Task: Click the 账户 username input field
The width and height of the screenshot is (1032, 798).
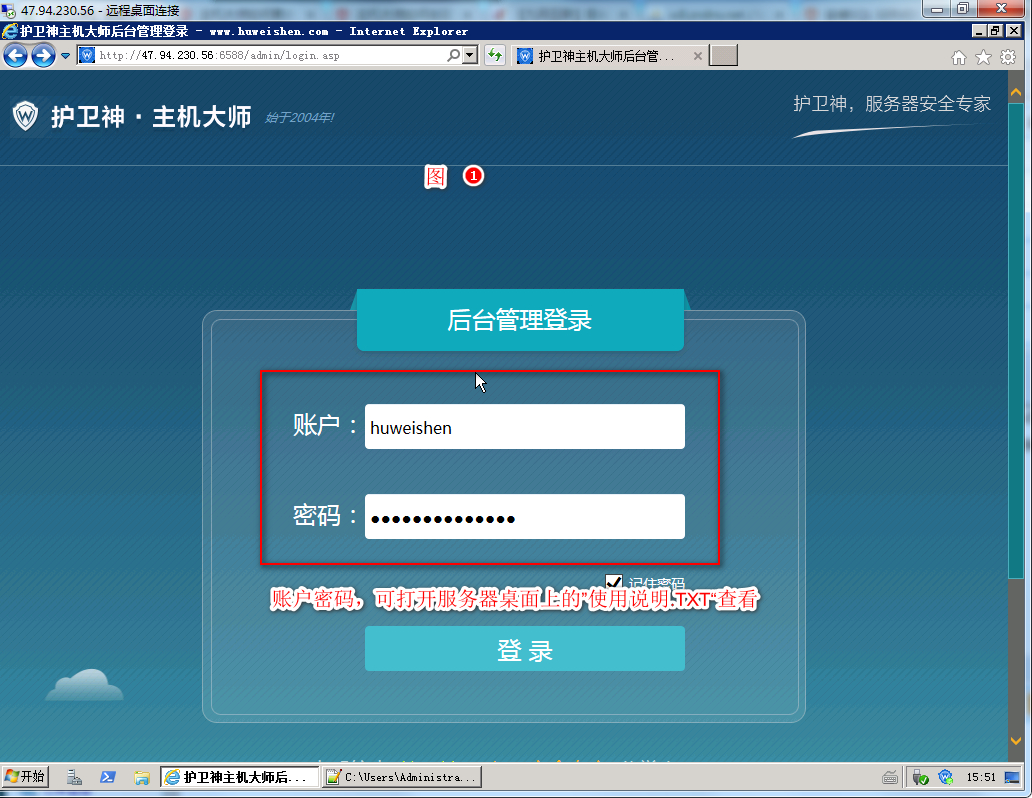Action: pos(524,427)
